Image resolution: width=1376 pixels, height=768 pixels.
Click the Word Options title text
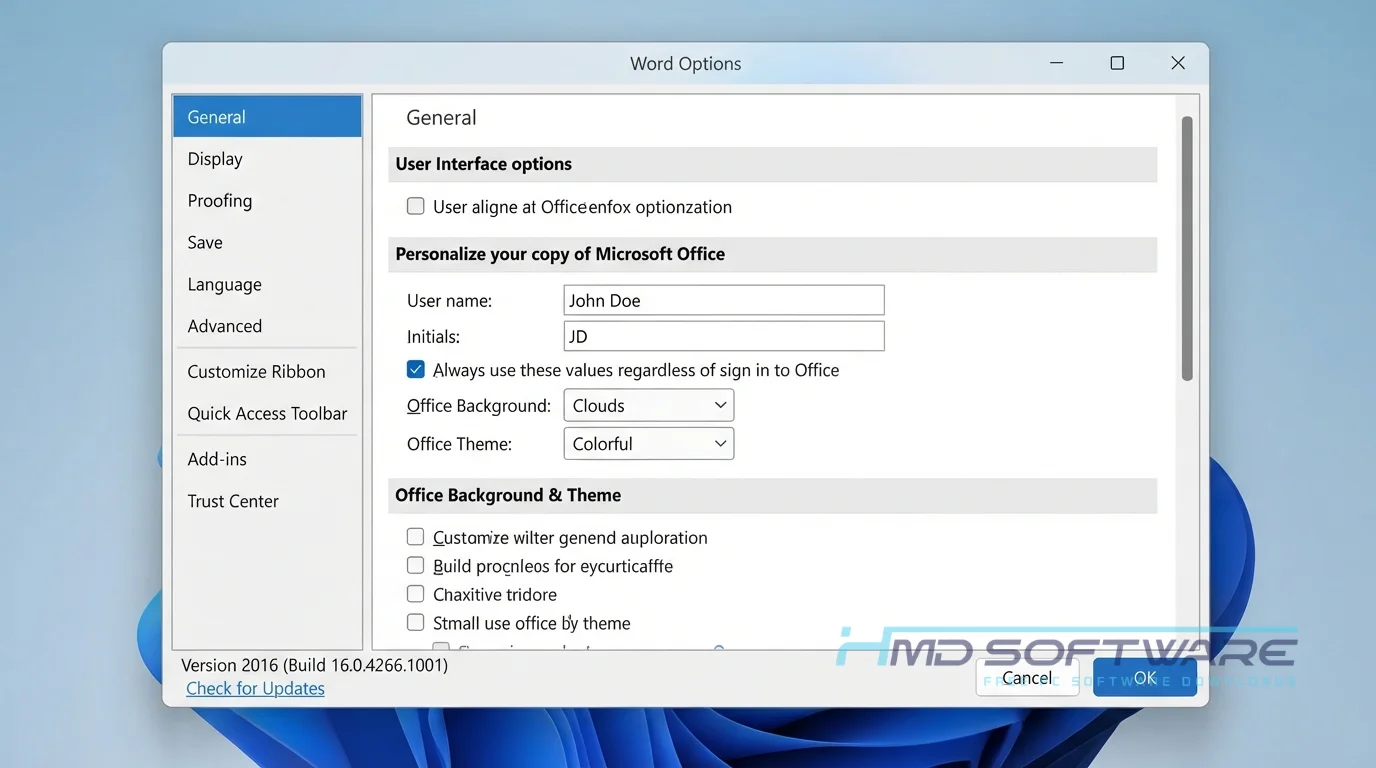[686, 63]
